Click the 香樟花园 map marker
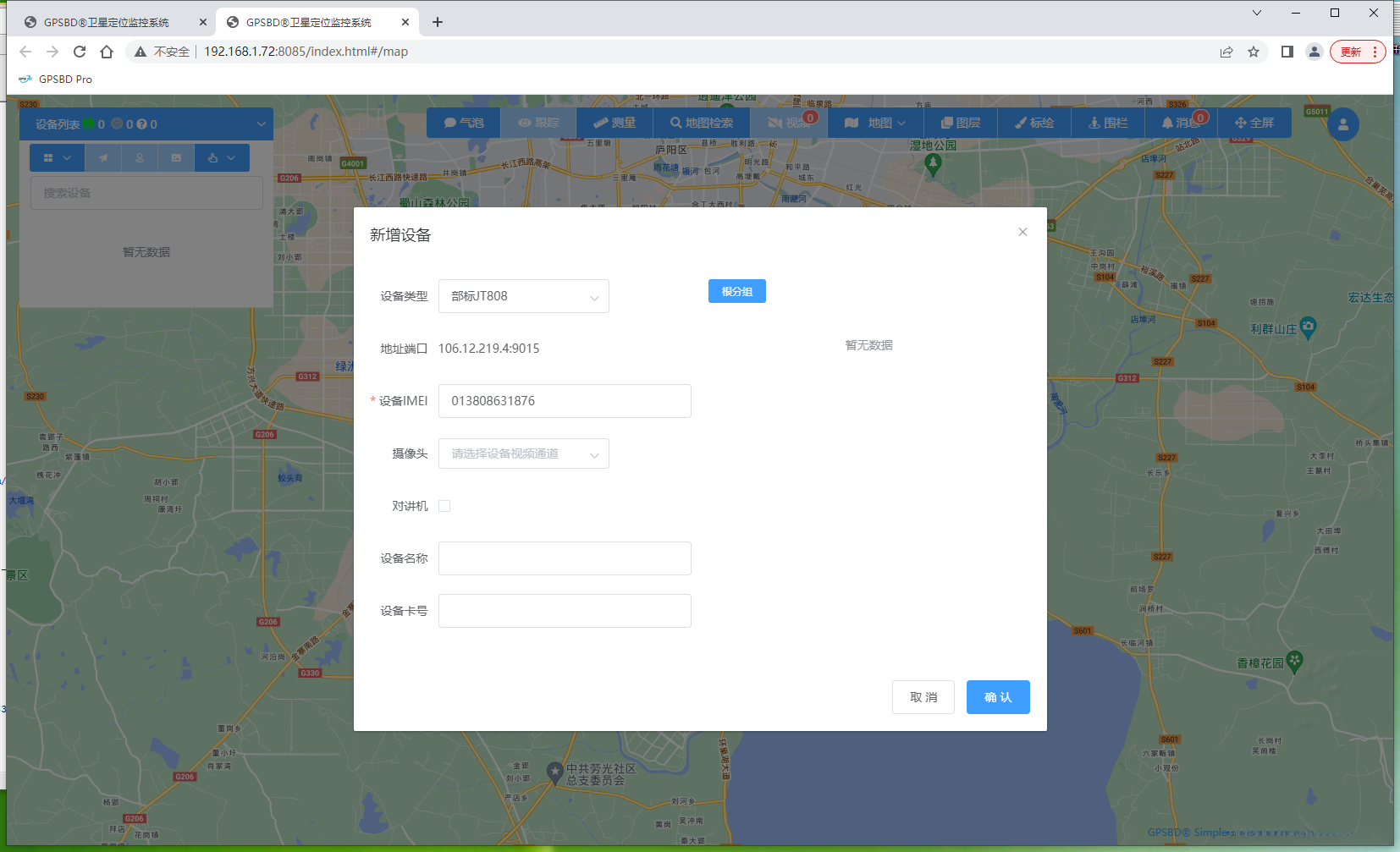 1294,661
